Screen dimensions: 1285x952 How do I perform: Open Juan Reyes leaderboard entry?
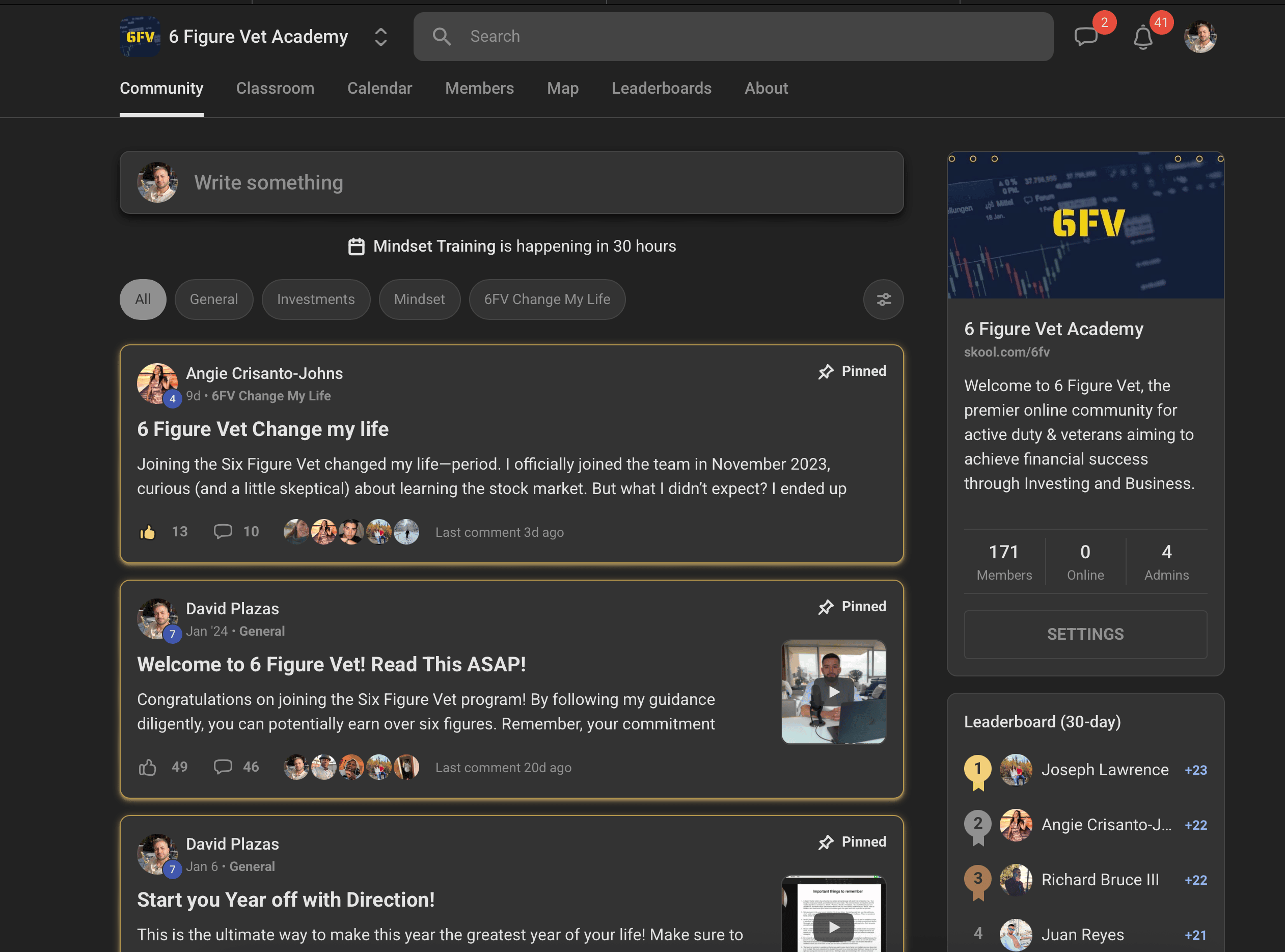(x=1083, y=935)
